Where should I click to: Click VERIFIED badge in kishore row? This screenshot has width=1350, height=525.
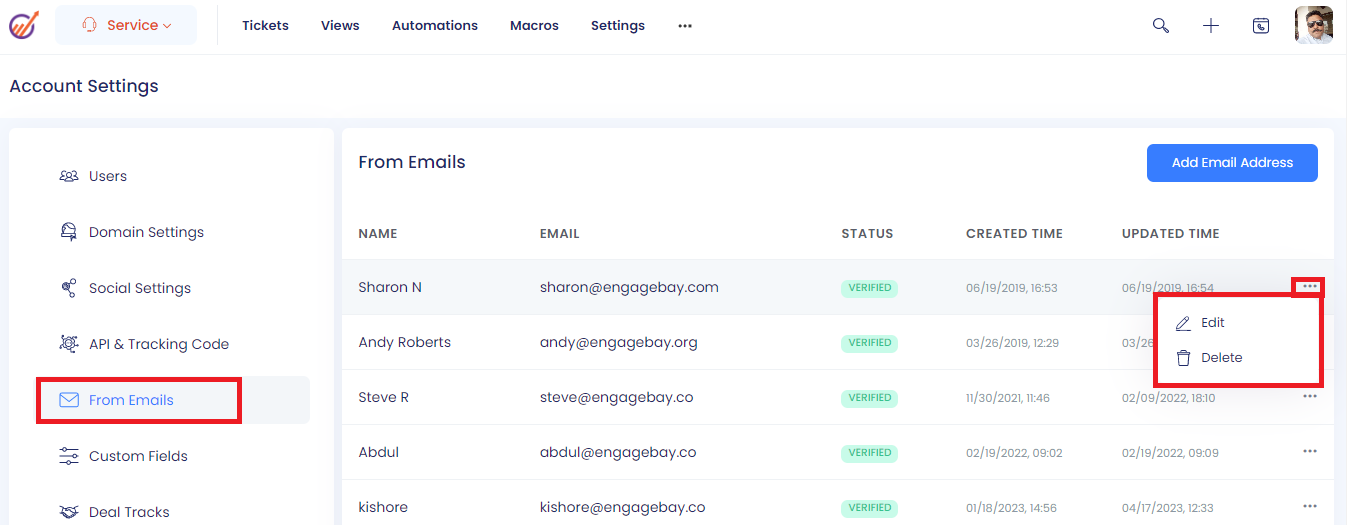pos(870,508)
